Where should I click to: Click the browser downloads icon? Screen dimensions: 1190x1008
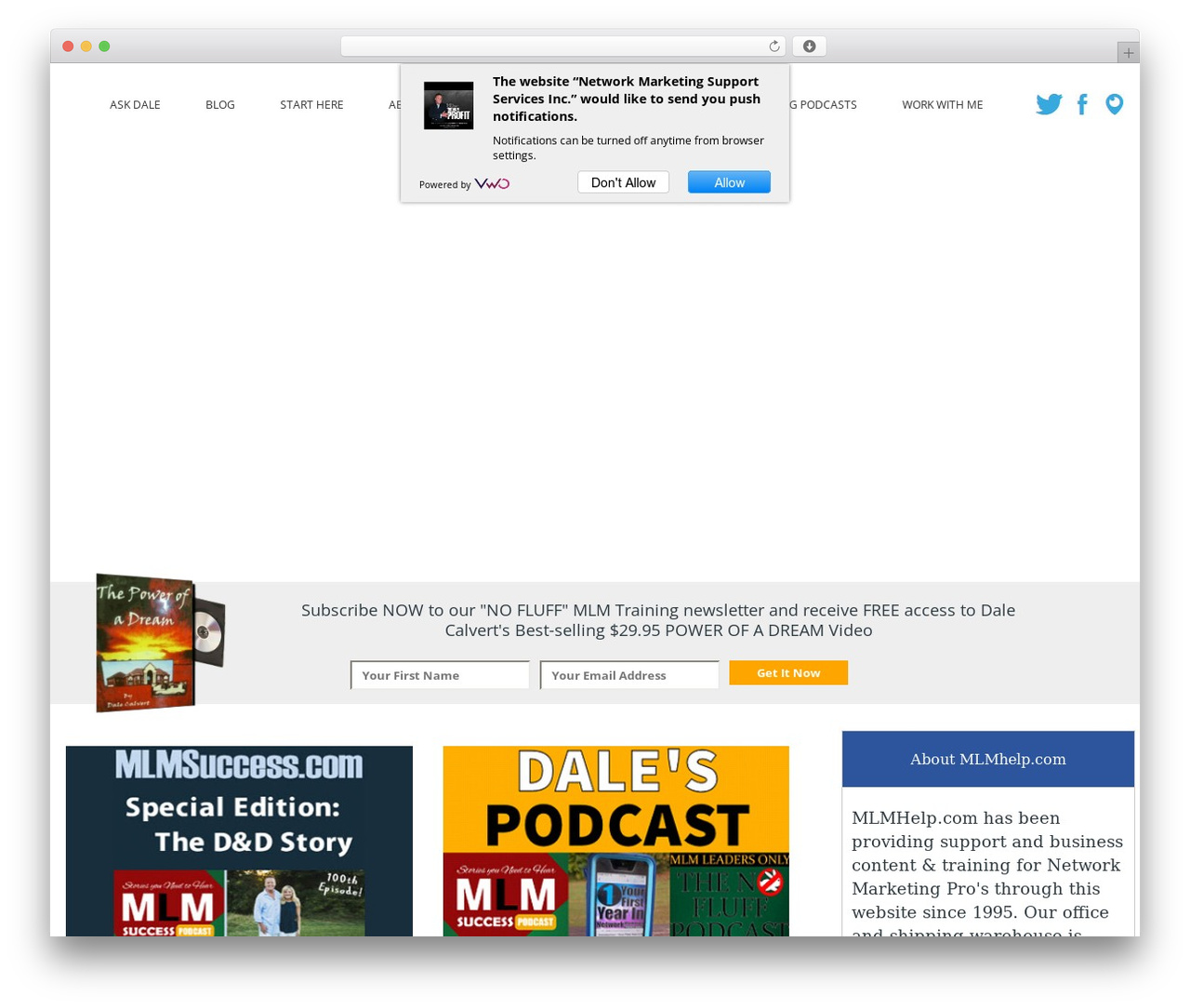[809, 46]
